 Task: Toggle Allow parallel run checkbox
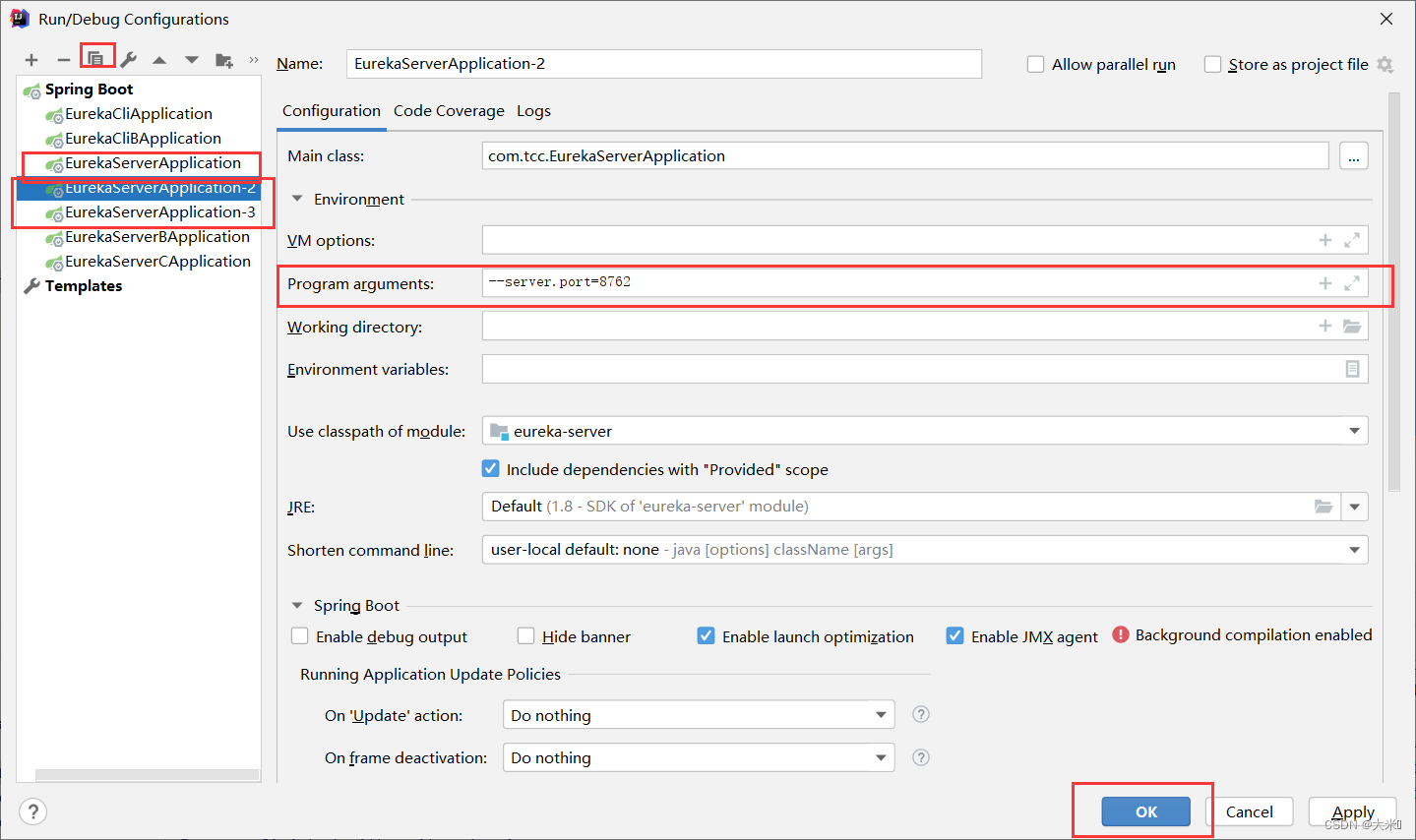[x=1035, y=64]
